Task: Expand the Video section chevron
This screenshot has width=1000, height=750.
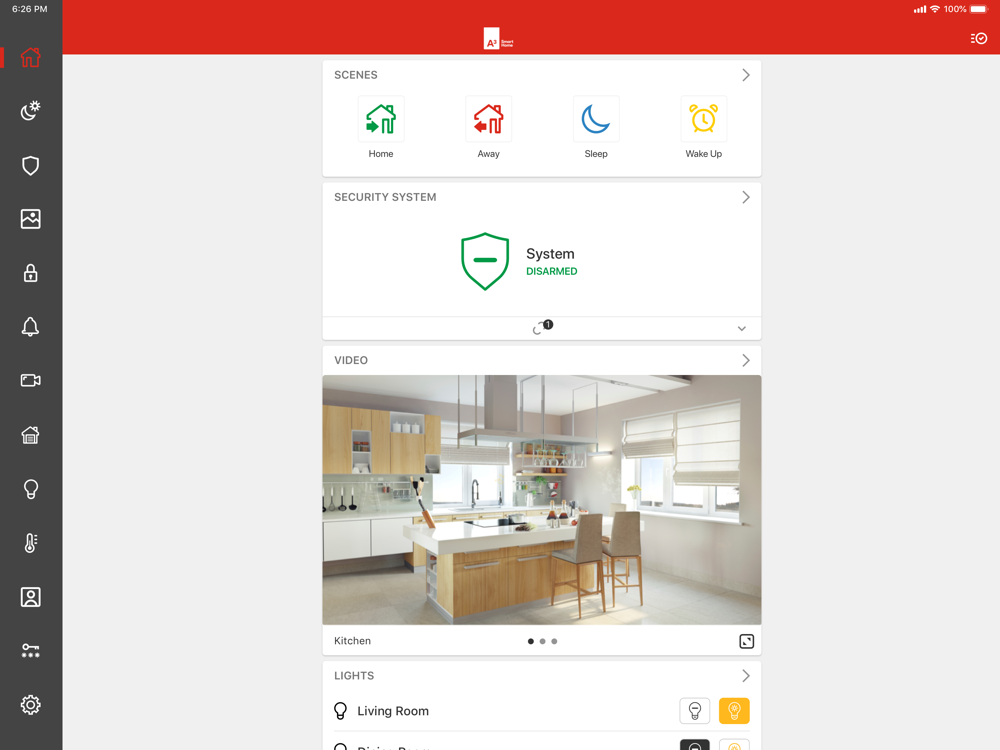Action: tap(746, 361)
